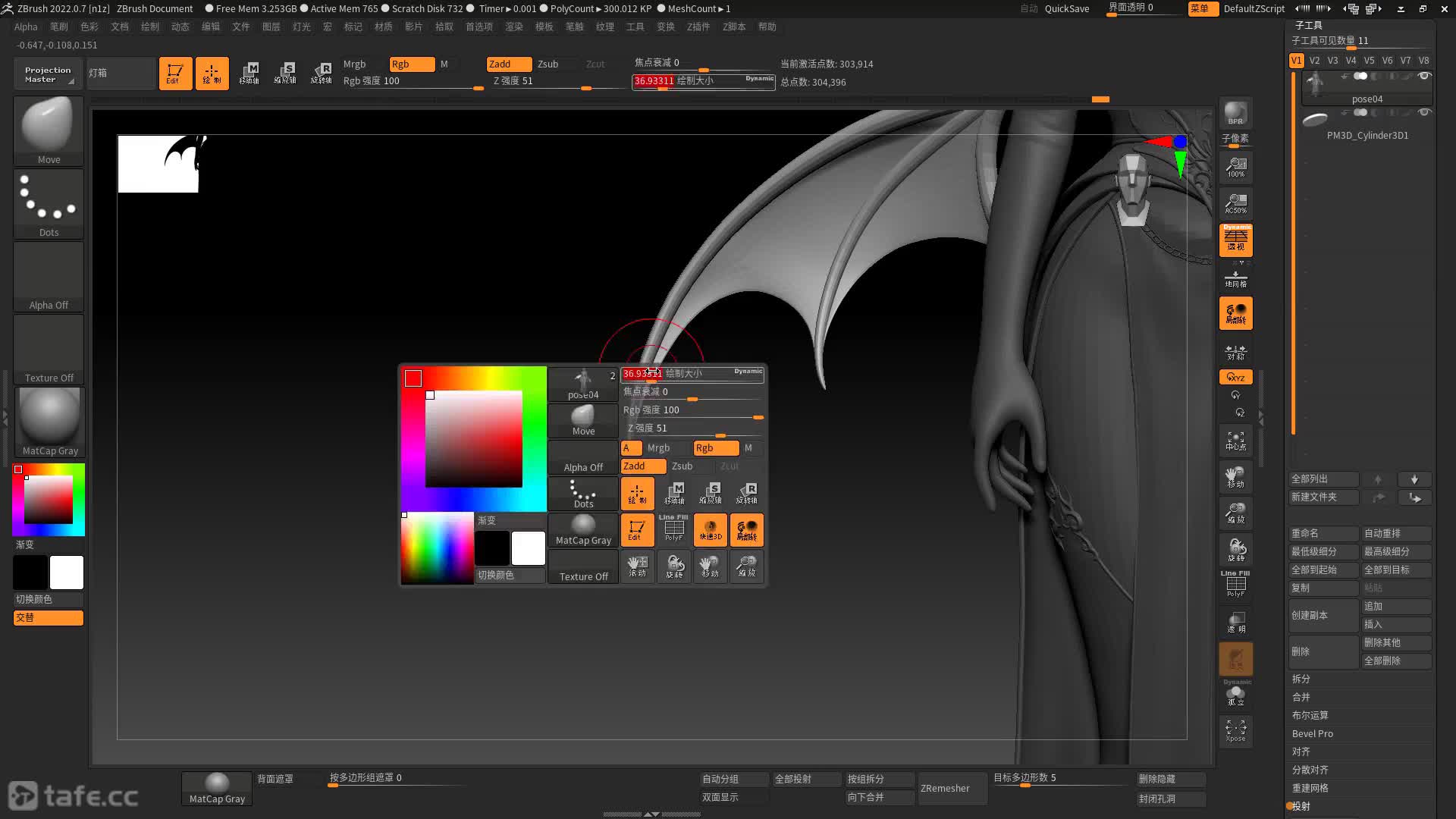Toggle pose04 subtool eye visibility
This screenshot has width=1456, height=819.
coord(1424,76)
